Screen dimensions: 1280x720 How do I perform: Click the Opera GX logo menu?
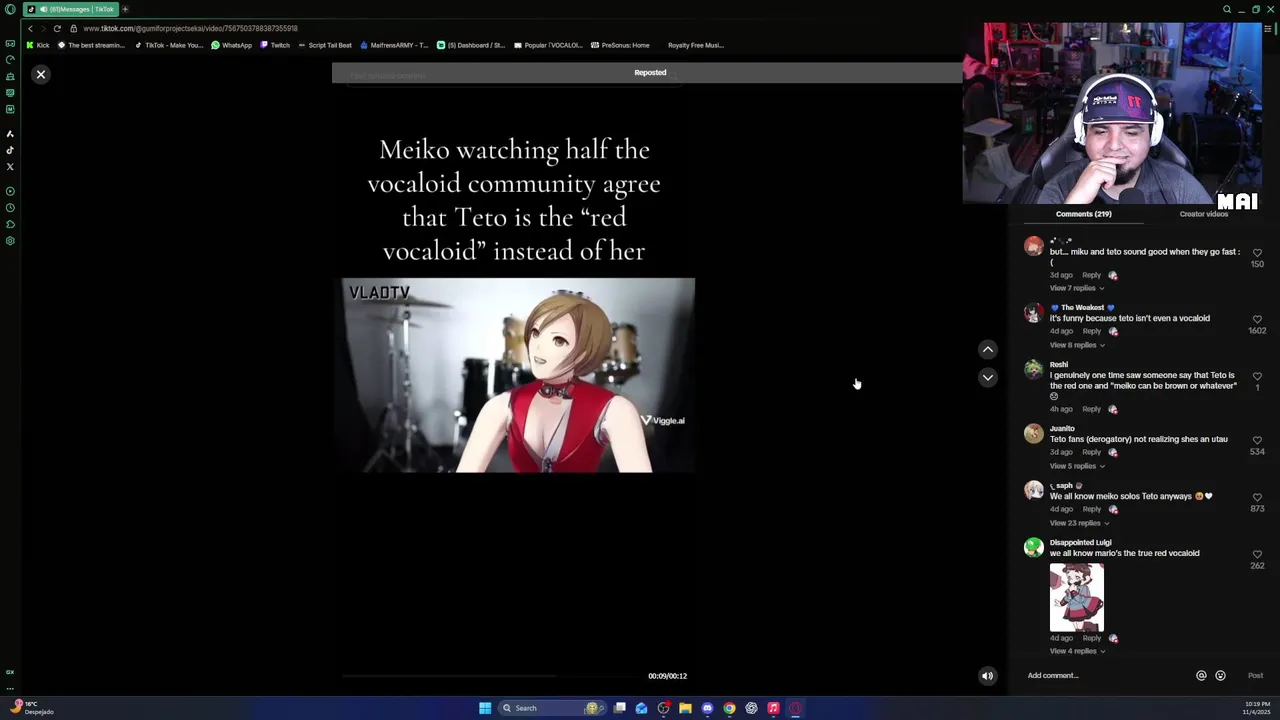click(x=10, y=9)
